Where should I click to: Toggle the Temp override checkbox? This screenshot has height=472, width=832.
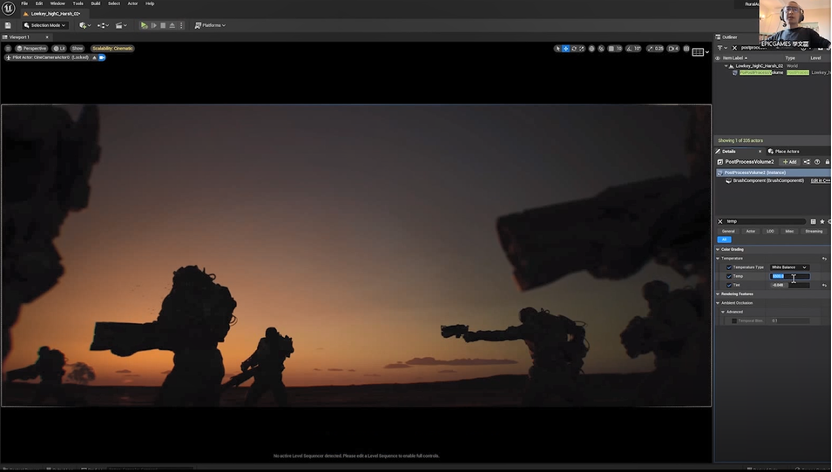(x=729, y=276)
